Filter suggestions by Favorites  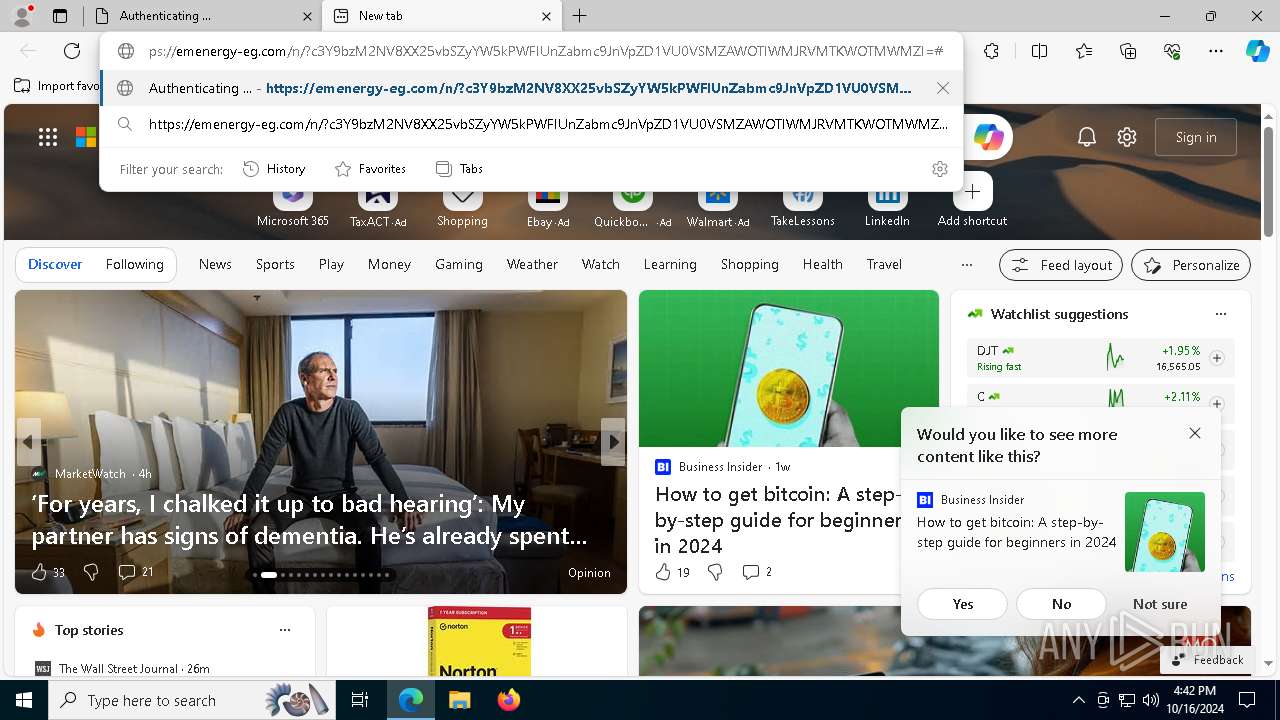[x=370, y=169]
